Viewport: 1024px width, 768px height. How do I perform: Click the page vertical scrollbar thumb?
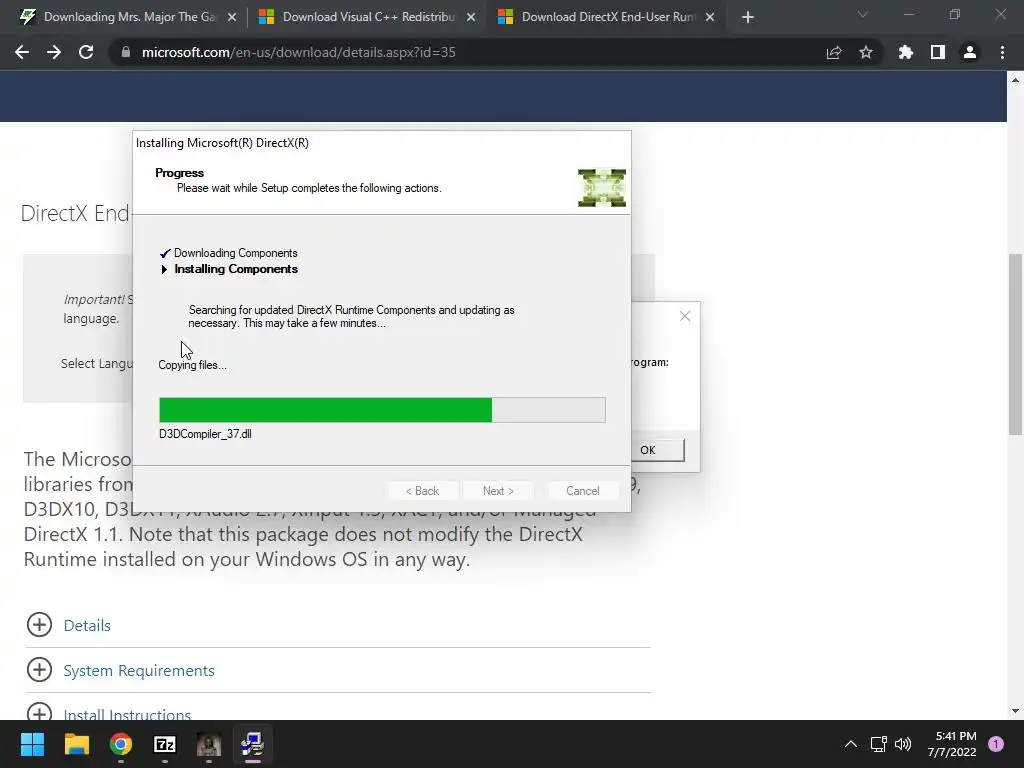(1015, 344)
